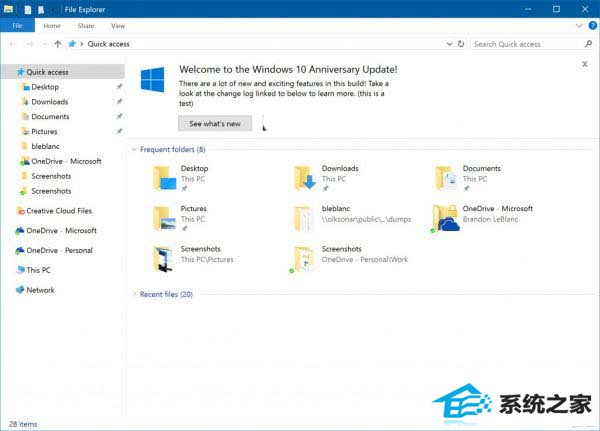Open OneDrive - Personal in sidebar

coord(59,250)
